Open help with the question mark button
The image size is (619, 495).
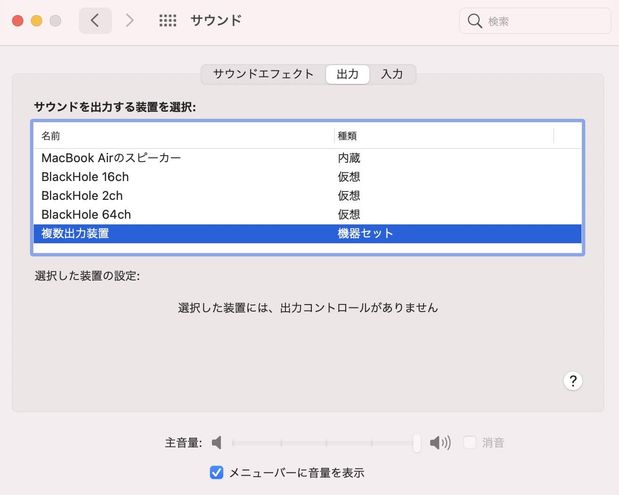(573, 381)
